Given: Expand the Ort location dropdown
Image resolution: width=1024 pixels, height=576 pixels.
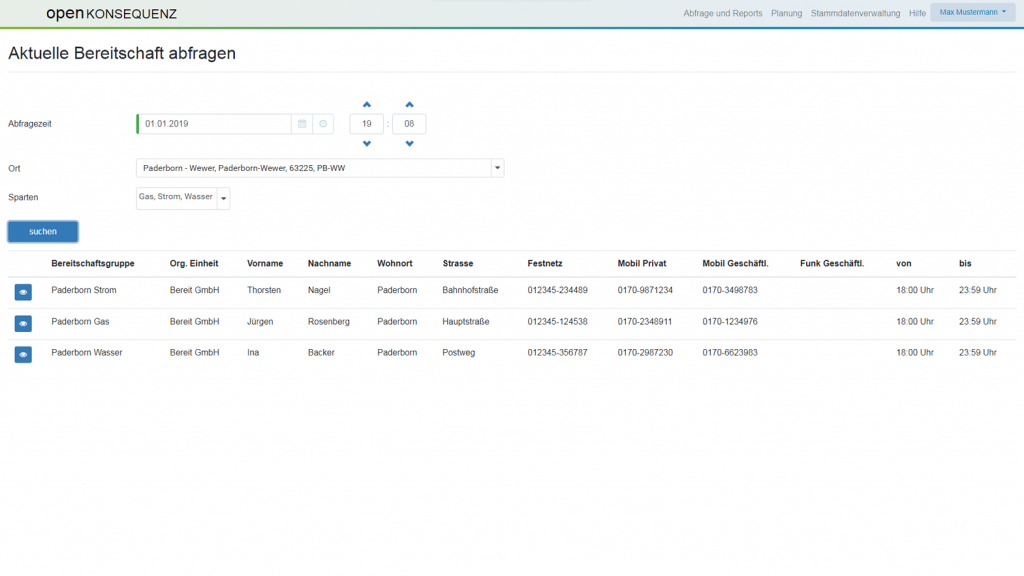Looking at the screenshot, I should [x=497, y=168].
